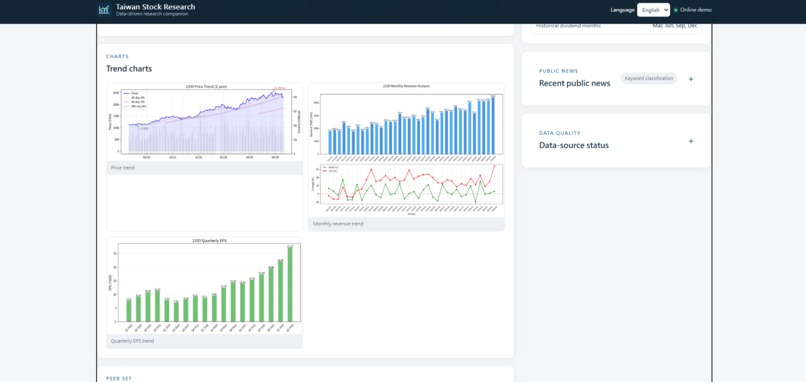Open the Quarterly EPS bar chart
The width and height of the screenshot is (806, 382).
[x=205, y=285]
